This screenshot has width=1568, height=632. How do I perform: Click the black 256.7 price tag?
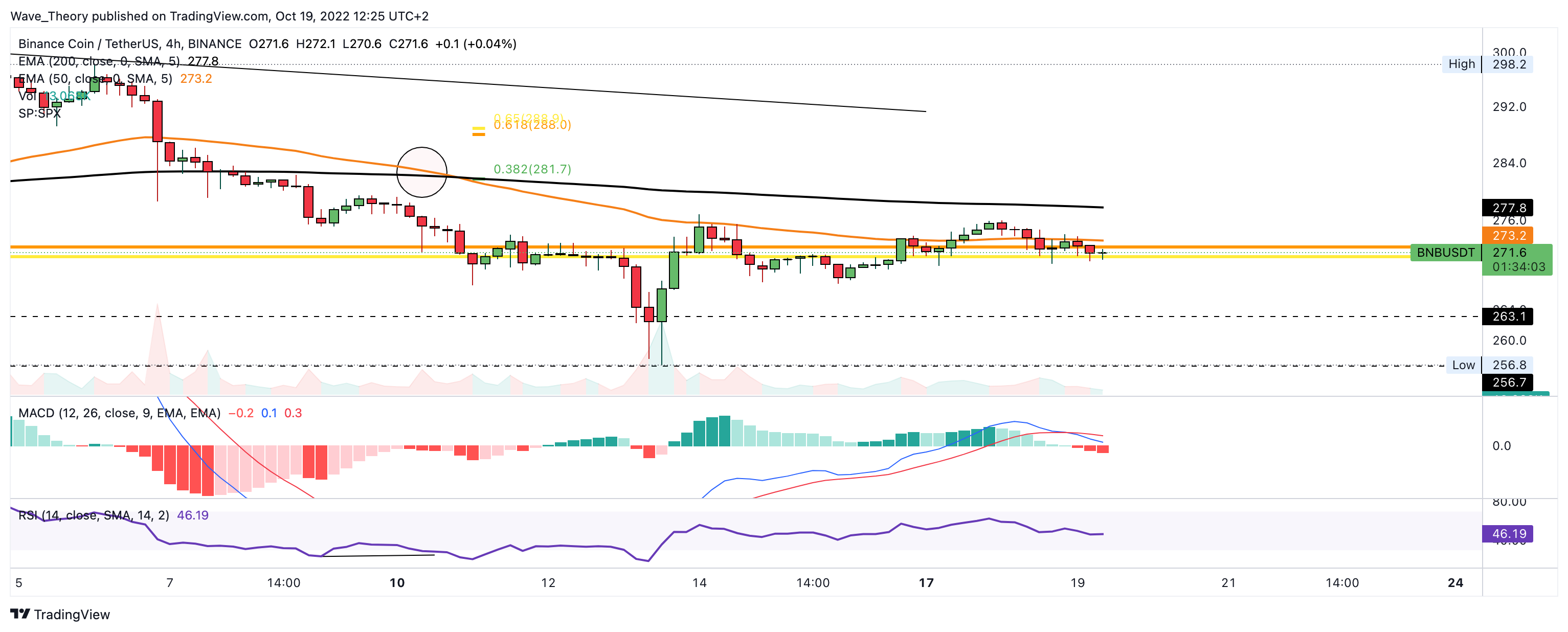point(1508,382)
